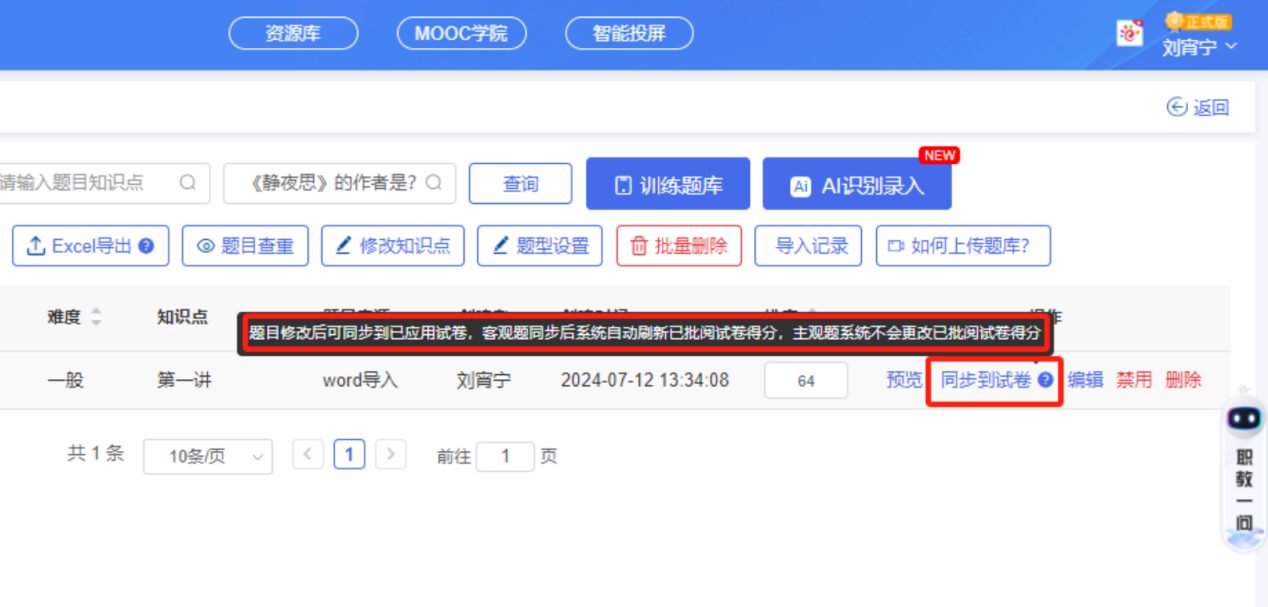Click the magnifier in knowledge-point search box
1268x607 pixels.
pyautogui.click(x=187, y=183)
